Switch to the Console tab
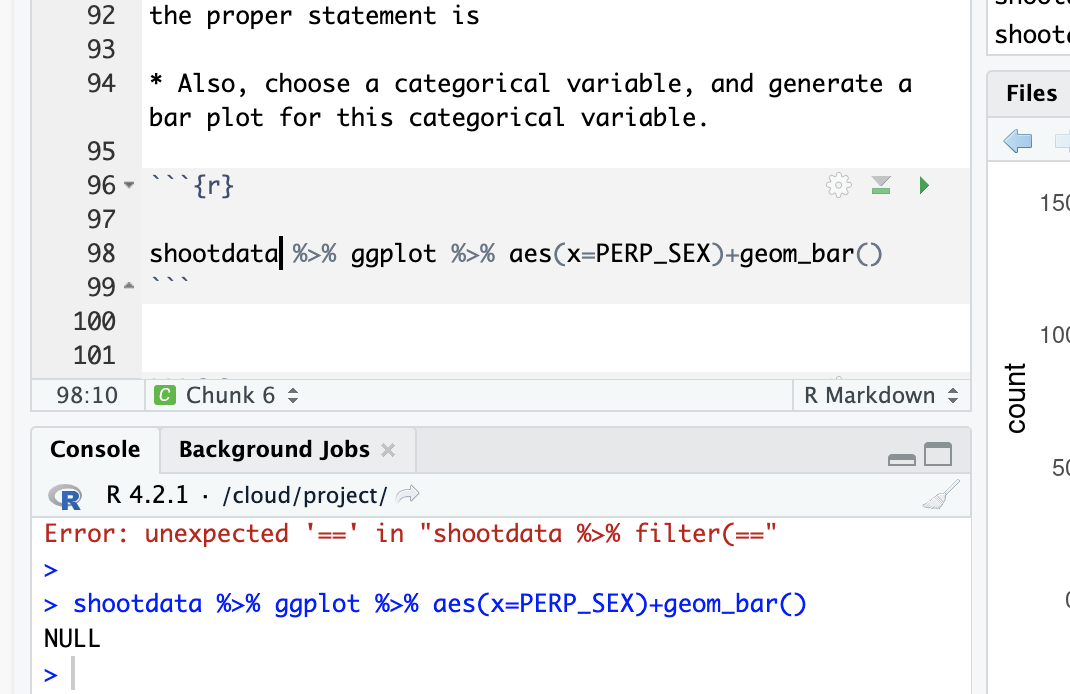1070x694 pixels. [x=95, y=450]
